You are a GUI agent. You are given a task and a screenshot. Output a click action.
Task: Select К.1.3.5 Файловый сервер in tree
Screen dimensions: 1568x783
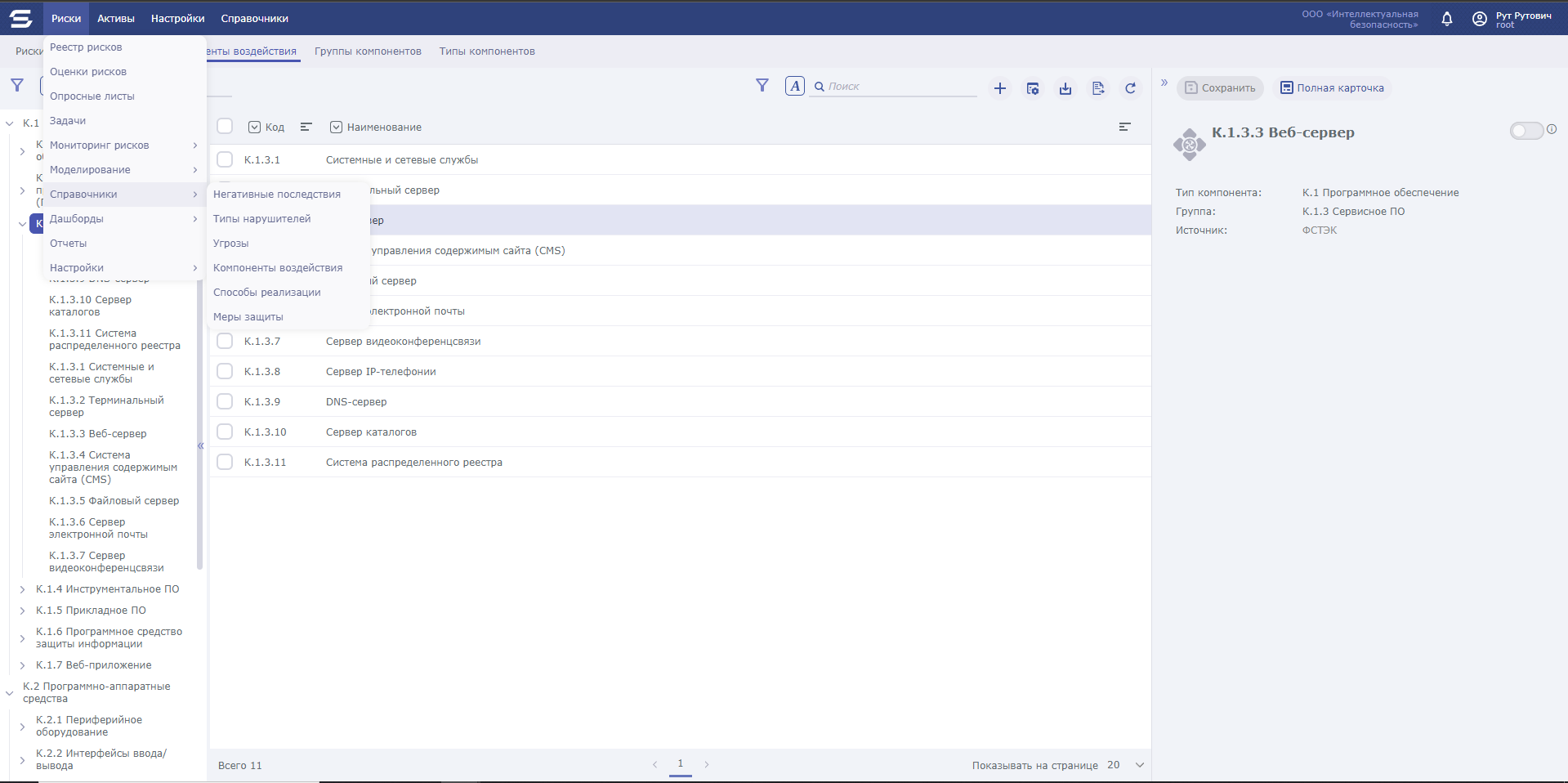(114, 501)
